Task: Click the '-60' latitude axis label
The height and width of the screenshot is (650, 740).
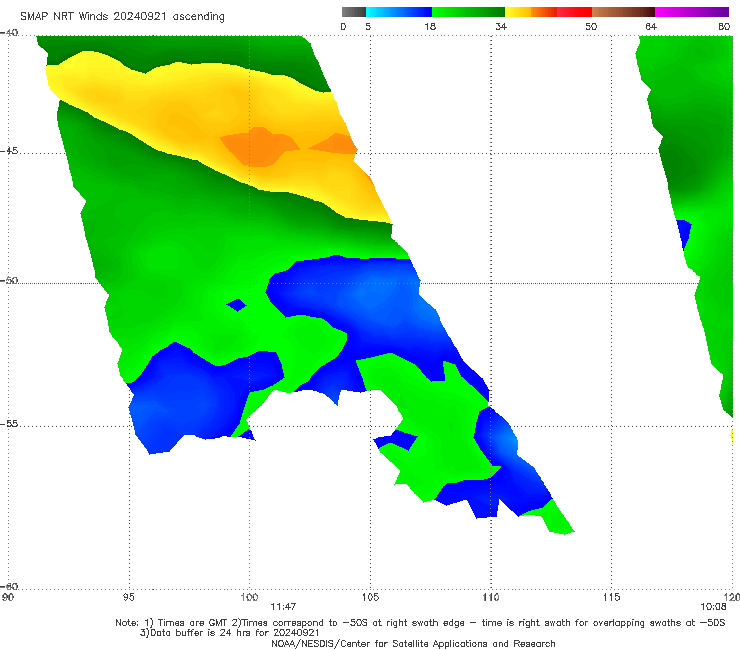Action: pyautogui.click(x=9, y=586)
